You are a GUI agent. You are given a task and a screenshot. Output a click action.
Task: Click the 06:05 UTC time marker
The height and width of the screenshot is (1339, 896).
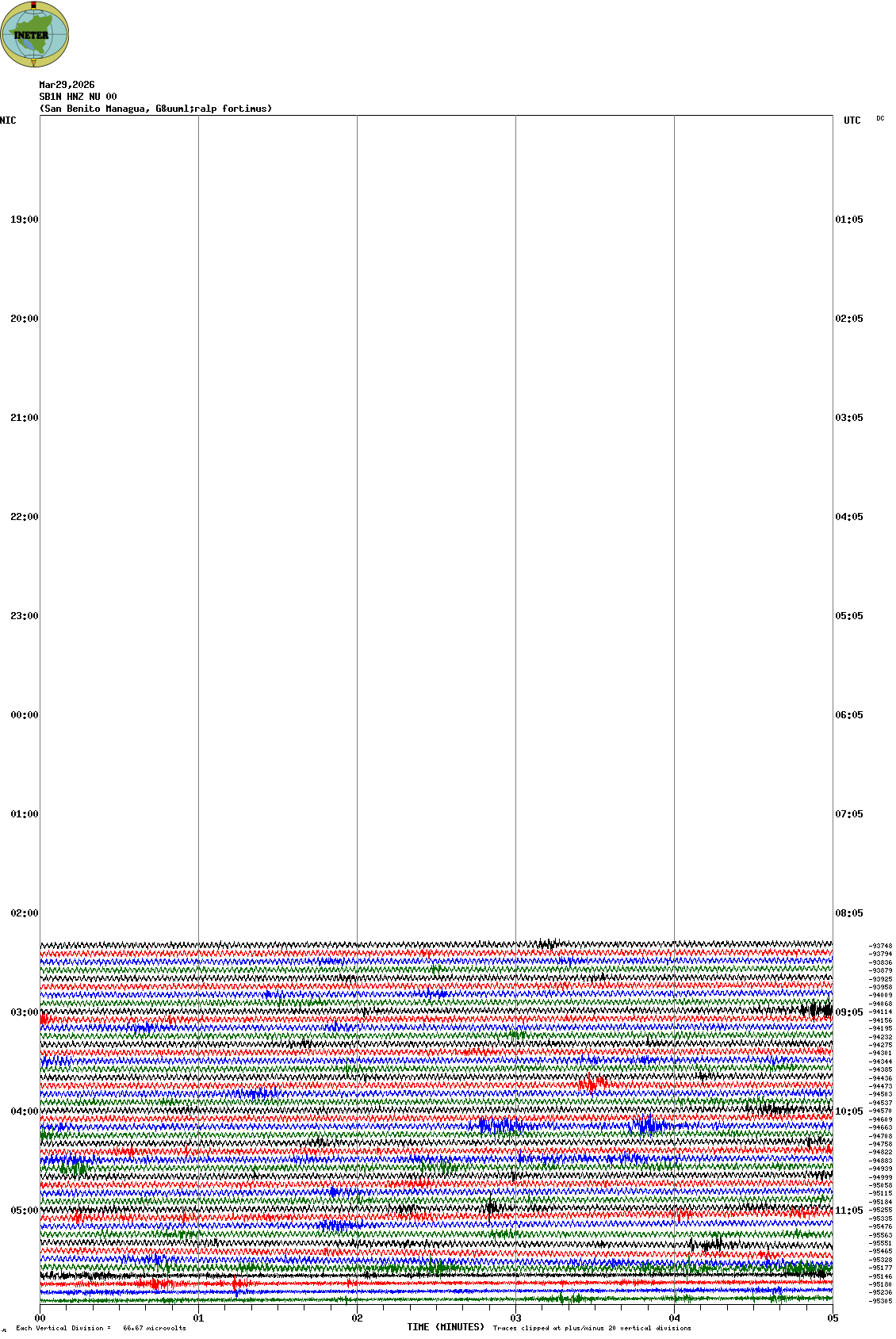pyautogui.click(x=848, y=715)
